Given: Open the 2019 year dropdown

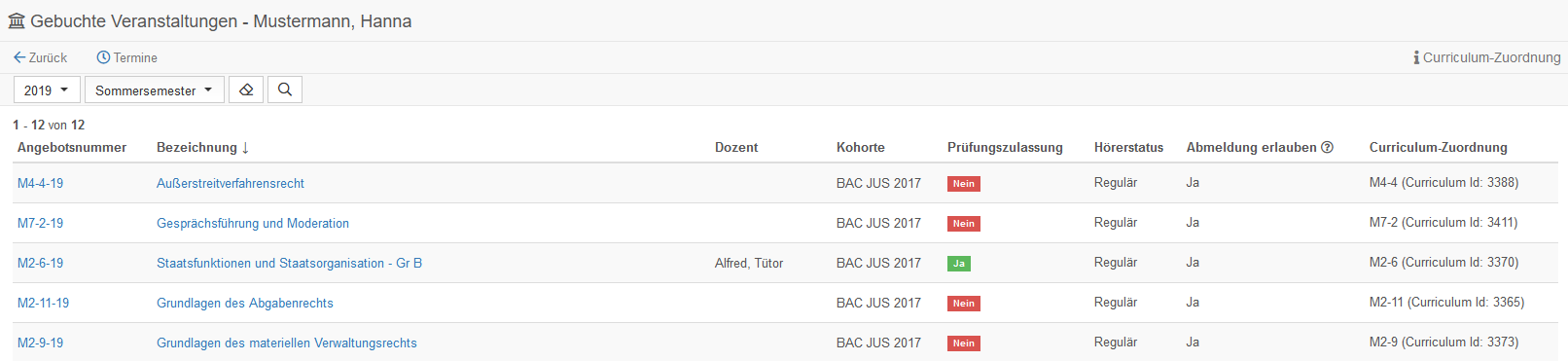Looking at the screenshot, I should click(47, 90).
